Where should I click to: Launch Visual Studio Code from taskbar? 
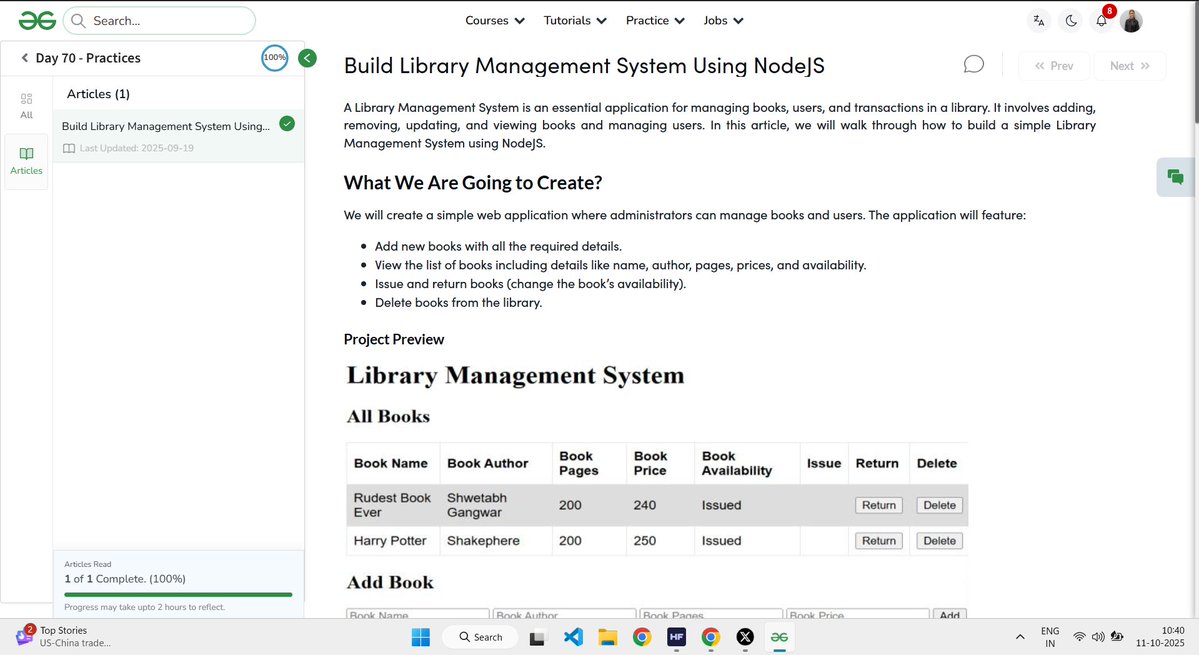(573, 637)
